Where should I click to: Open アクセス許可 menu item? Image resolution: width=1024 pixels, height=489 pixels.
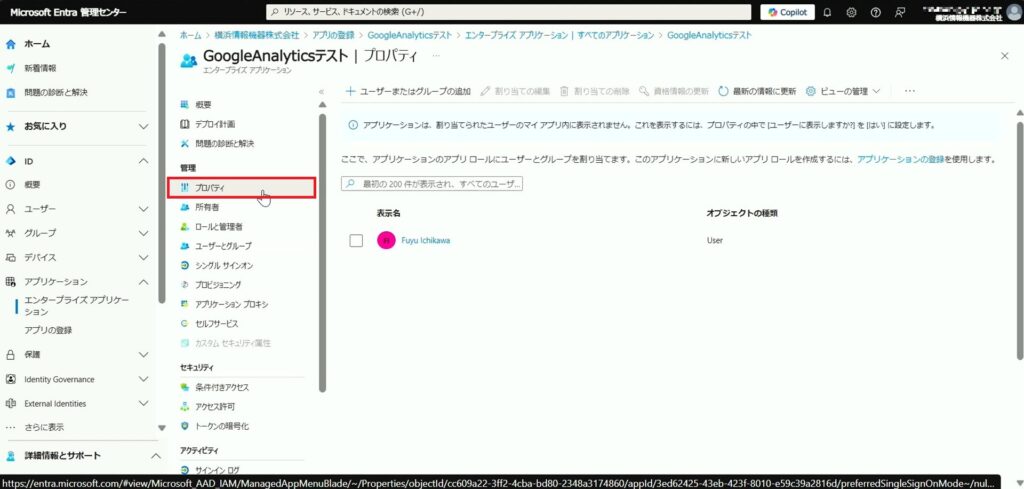point(213,407)
